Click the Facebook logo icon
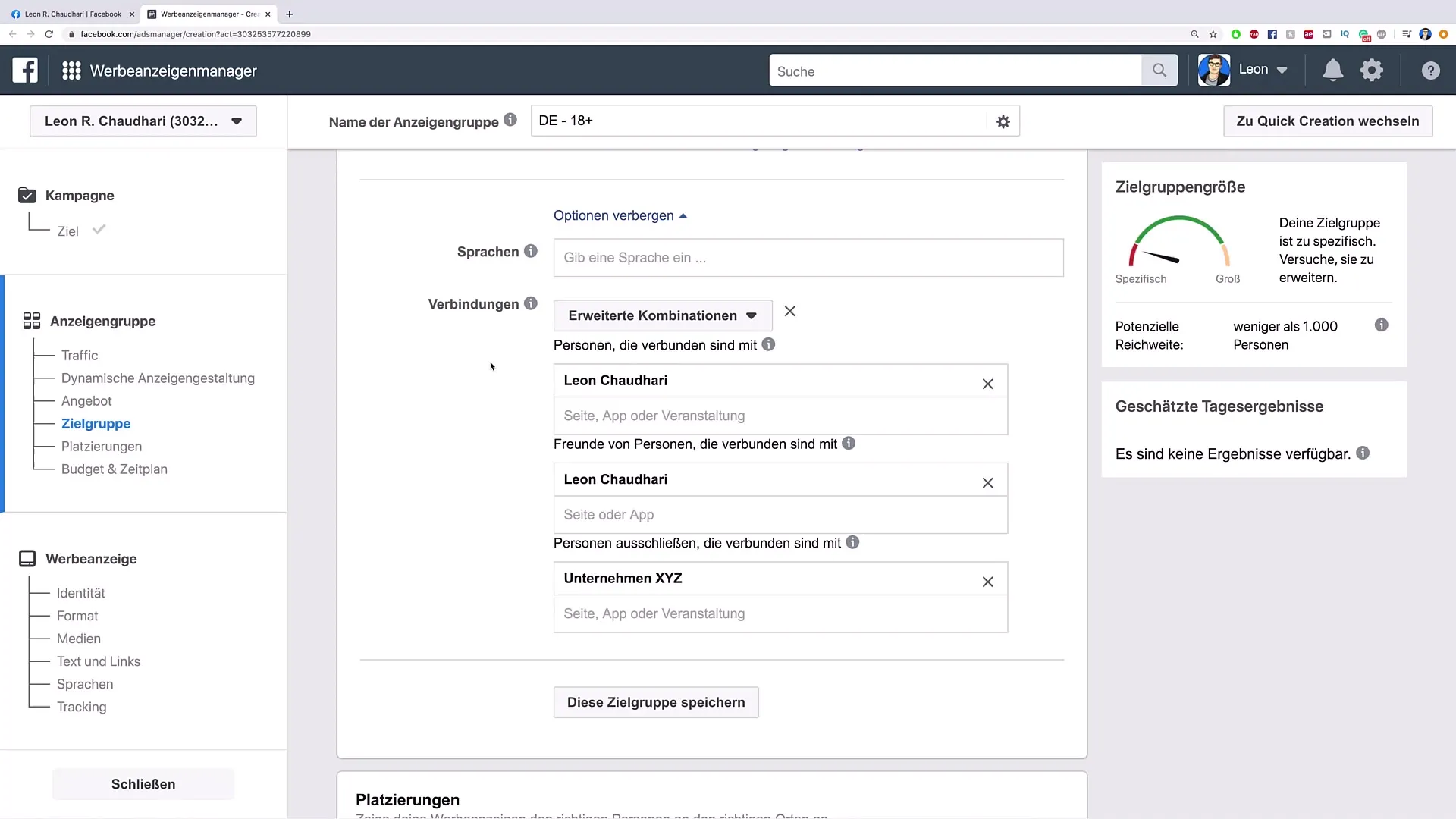This screenshot has width=1456, height=819. [25, 71]
